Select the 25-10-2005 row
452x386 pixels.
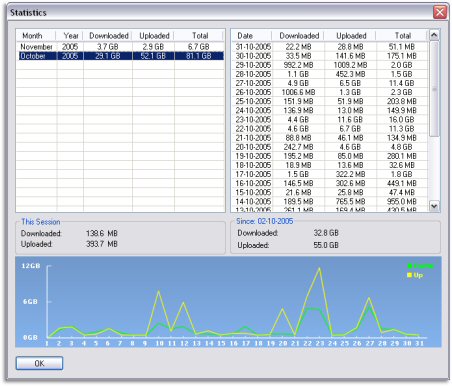click(330, 101)
